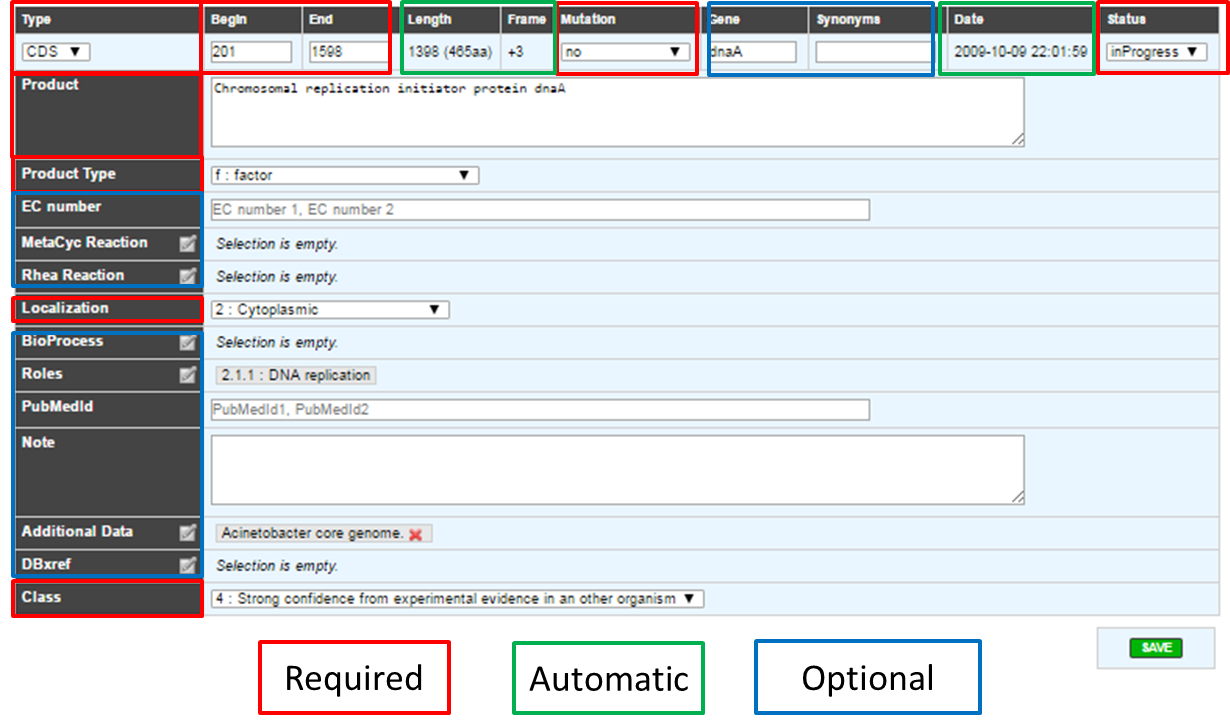Open MetaCyc Reaction edit icon

(187, 243)
